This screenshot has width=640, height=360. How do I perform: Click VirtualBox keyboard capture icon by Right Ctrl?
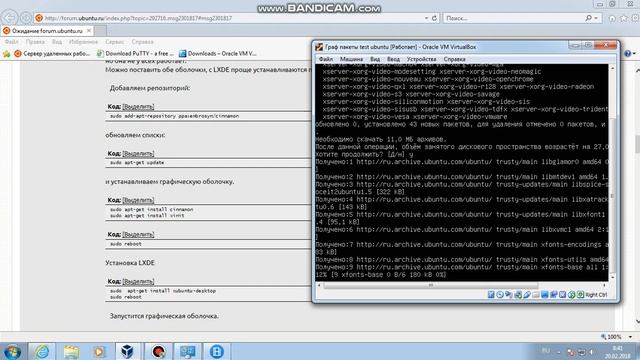pyautogui.click(x=581, y=294)
